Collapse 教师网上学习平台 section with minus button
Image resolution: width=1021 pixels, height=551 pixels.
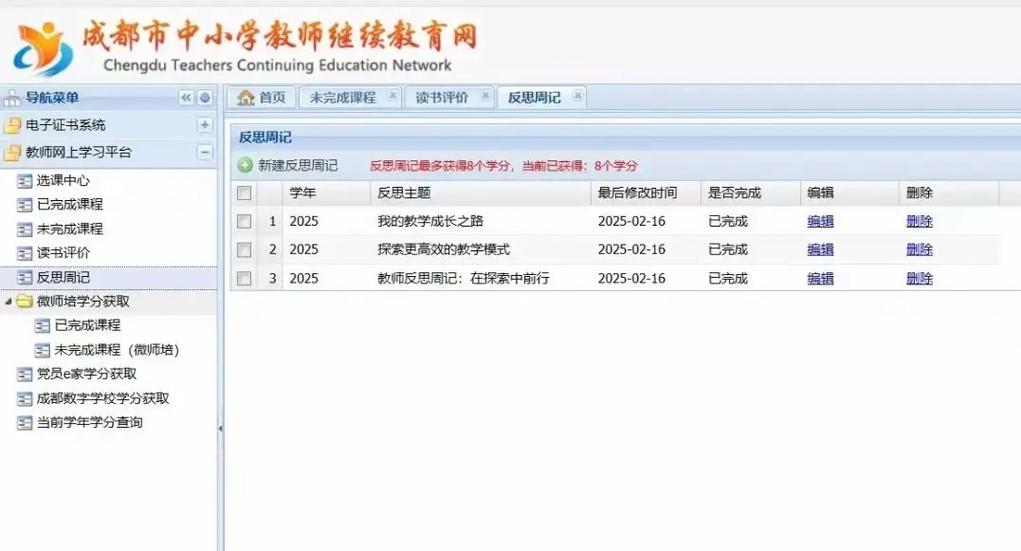coord(204,152)
